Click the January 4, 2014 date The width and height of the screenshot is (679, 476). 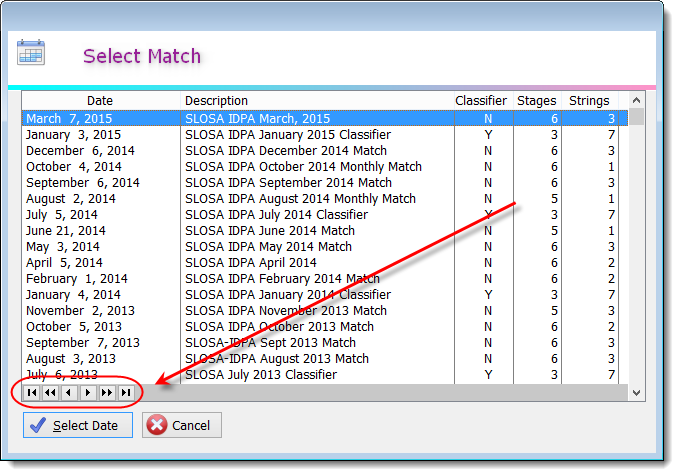coord(73,295)
